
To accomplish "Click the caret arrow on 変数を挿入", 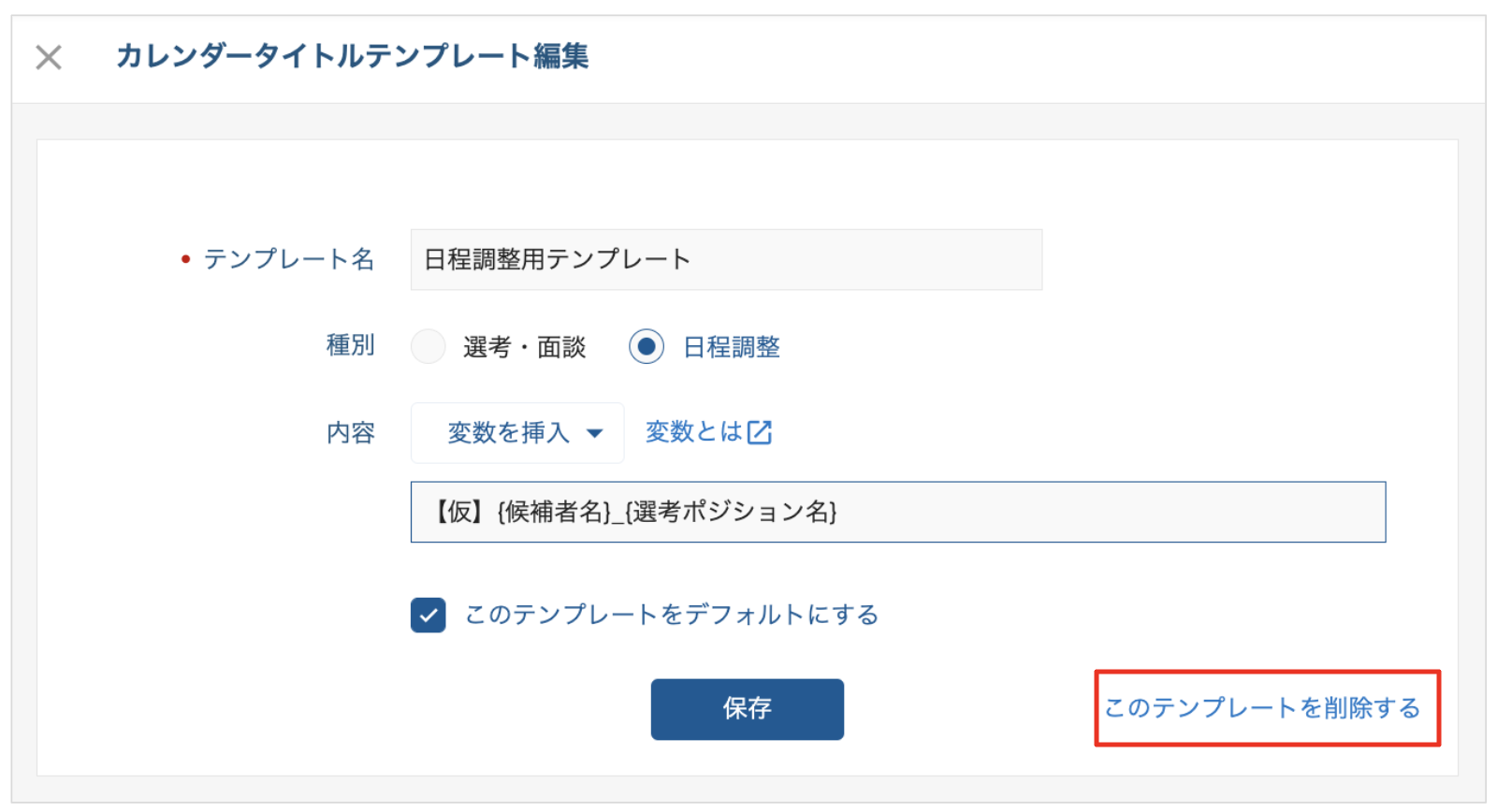I will (594, 433).
